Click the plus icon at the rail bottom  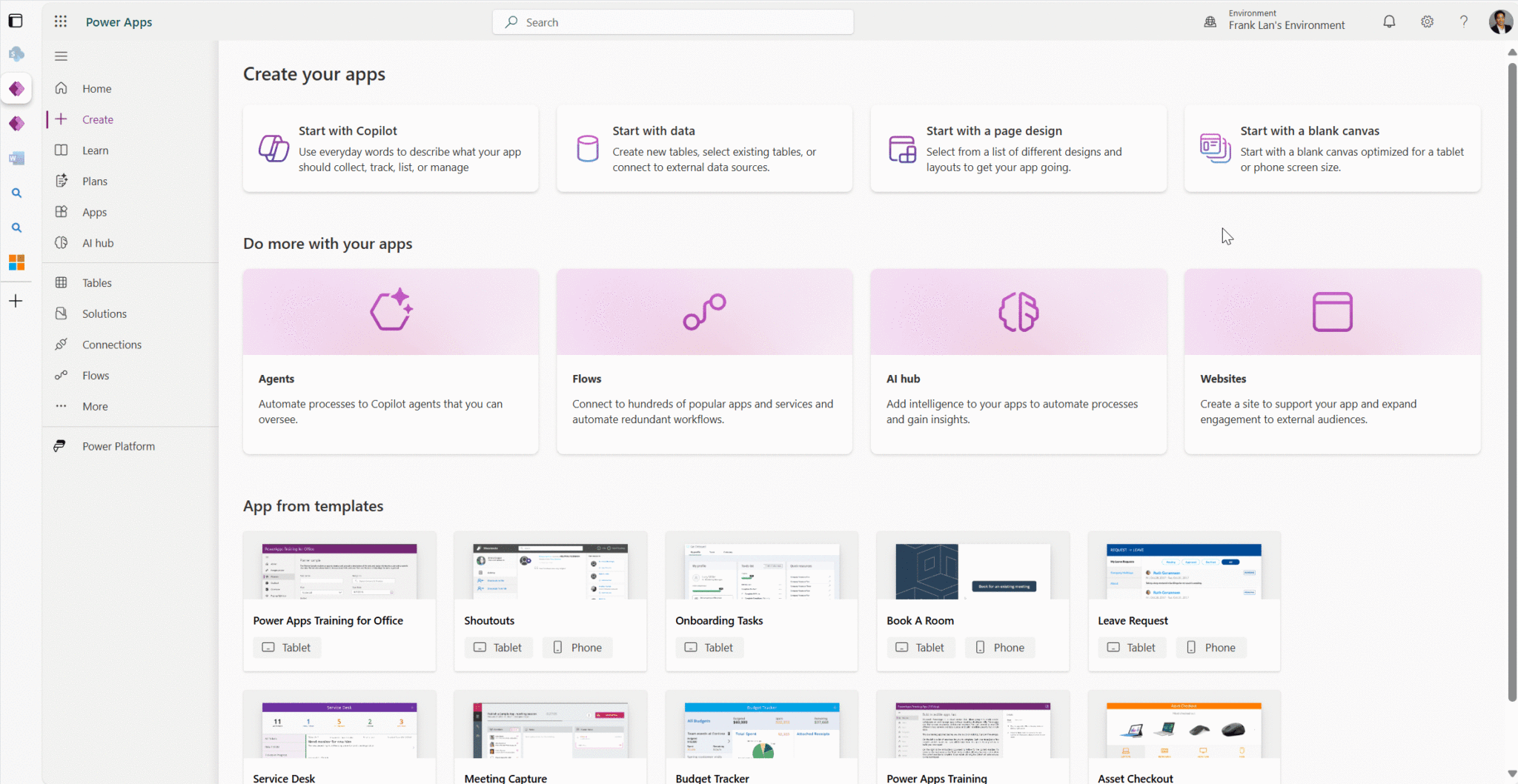click(x=16, y=301)
